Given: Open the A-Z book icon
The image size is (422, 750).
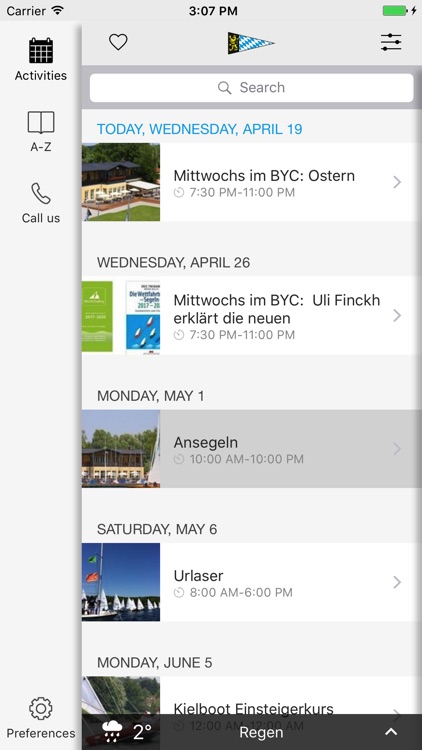Looking at the screenshot, I should 41,122.
